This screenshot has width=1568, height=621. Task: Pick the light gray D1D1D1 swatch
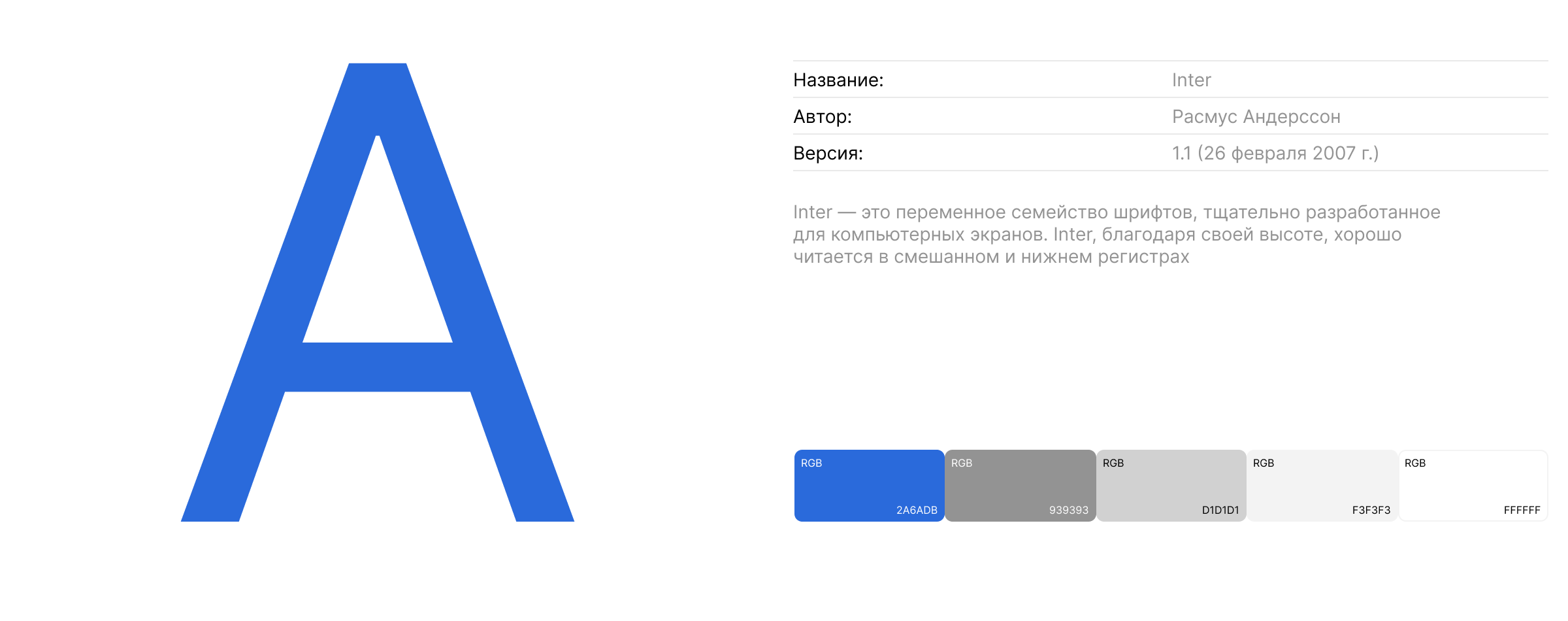click(x=1171, y=485)
